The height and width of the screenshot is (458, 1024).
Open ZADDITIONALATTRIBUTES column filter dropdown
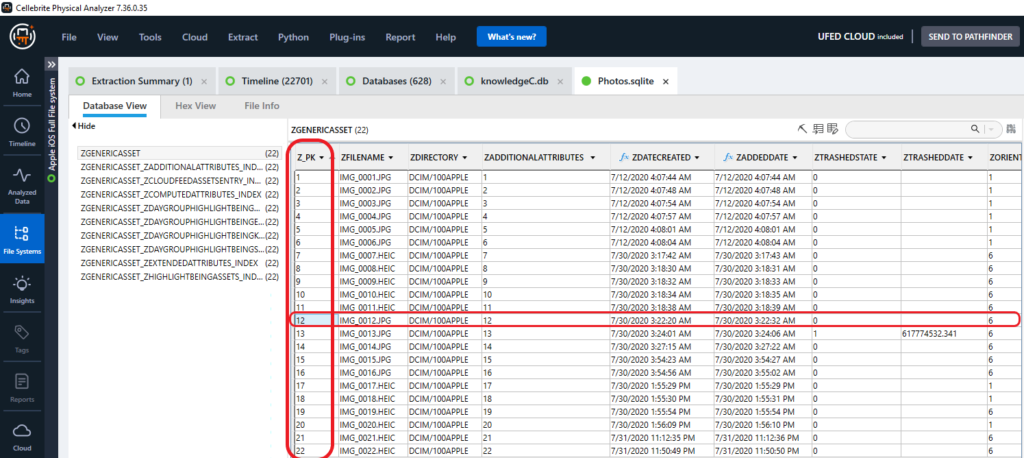592,157
